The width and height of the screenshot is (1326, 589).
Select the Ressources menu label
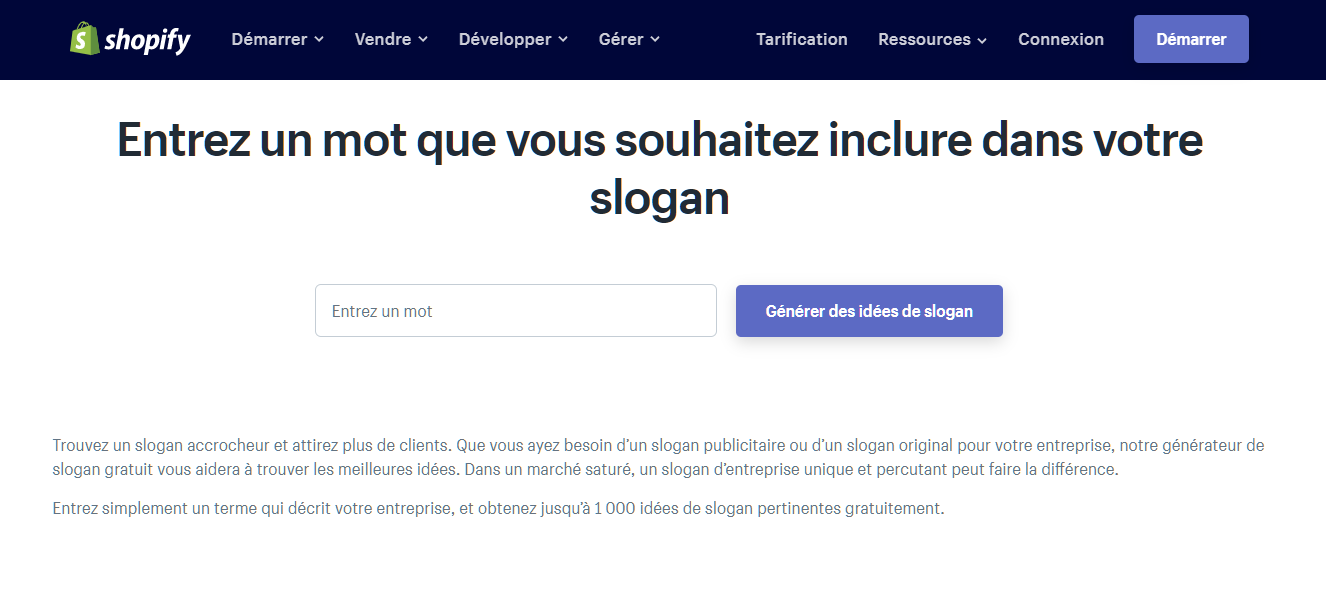(924, 39)
